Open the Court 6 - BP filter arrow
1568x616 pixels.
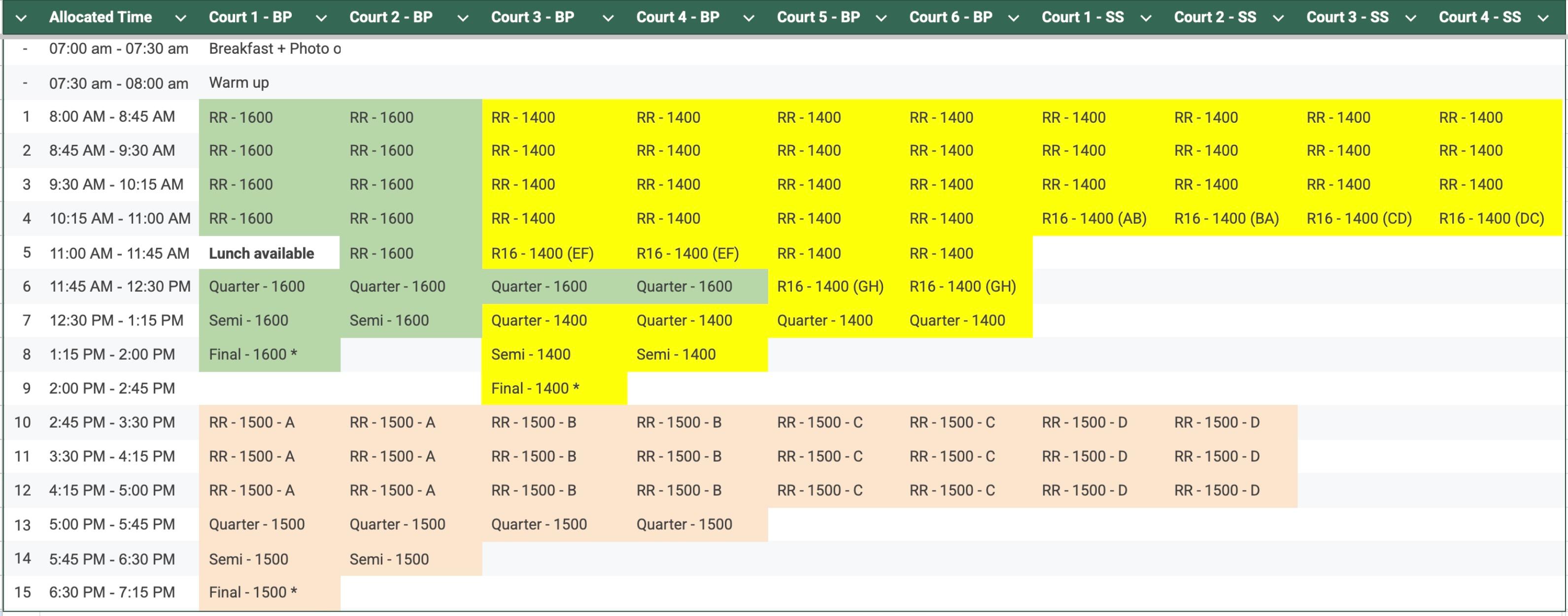(1014, 18)
